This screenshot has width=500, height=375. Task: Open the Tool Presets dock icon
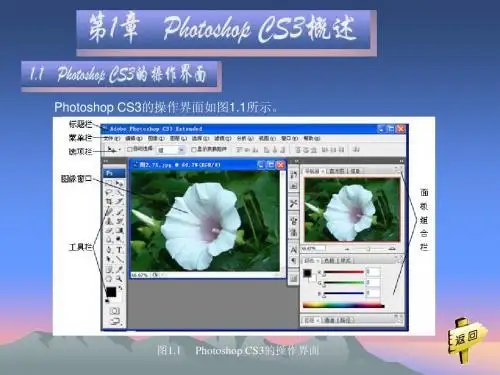293,203
